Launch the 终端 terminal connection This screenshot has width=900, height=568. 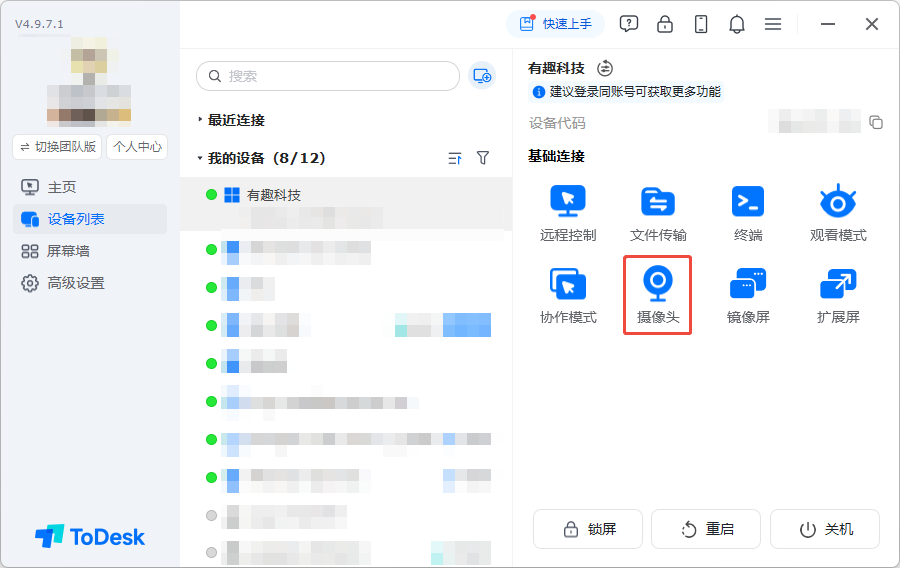(748, 213)
